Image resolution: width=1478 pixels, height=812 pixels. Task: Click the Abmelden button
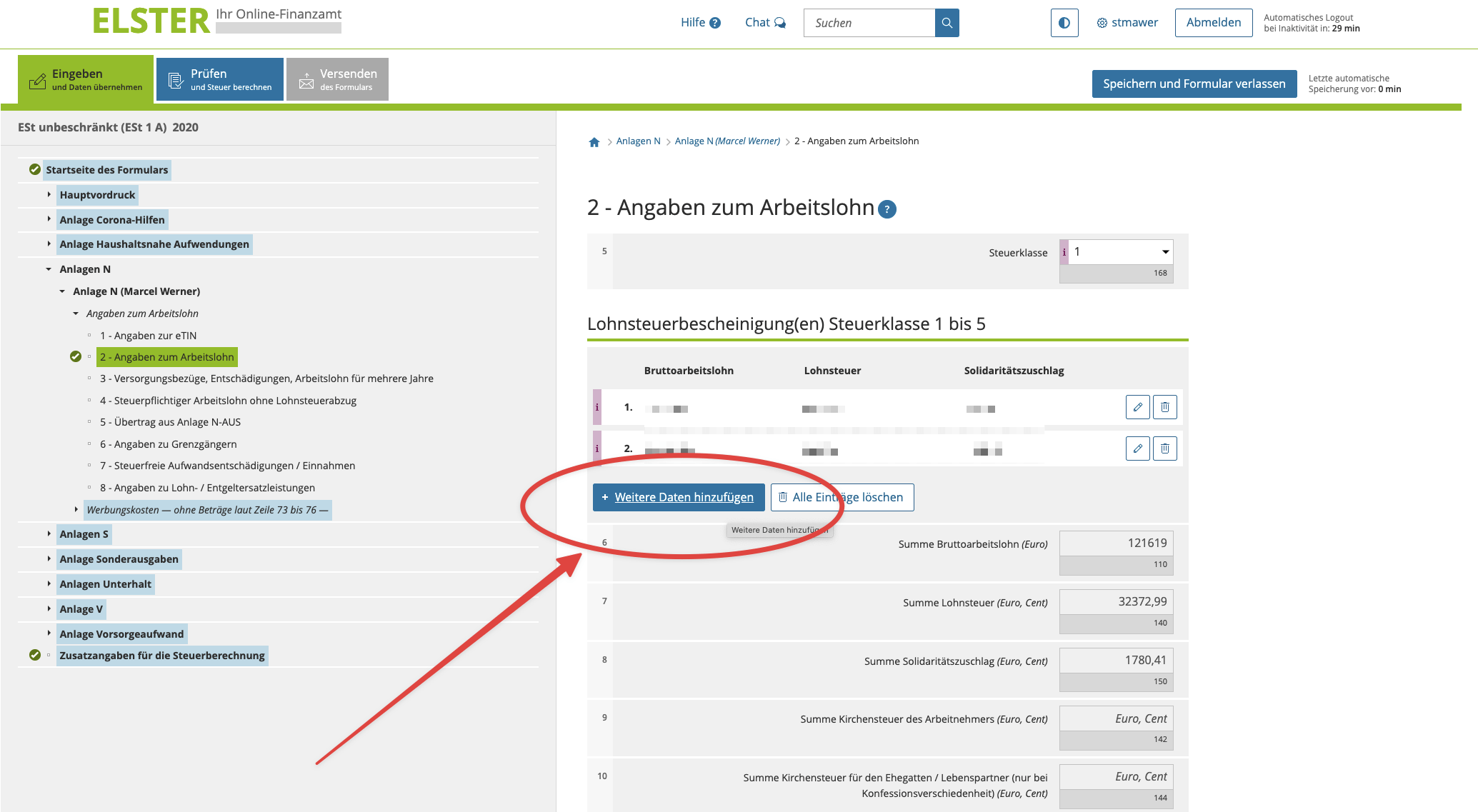pos(1214,23)
